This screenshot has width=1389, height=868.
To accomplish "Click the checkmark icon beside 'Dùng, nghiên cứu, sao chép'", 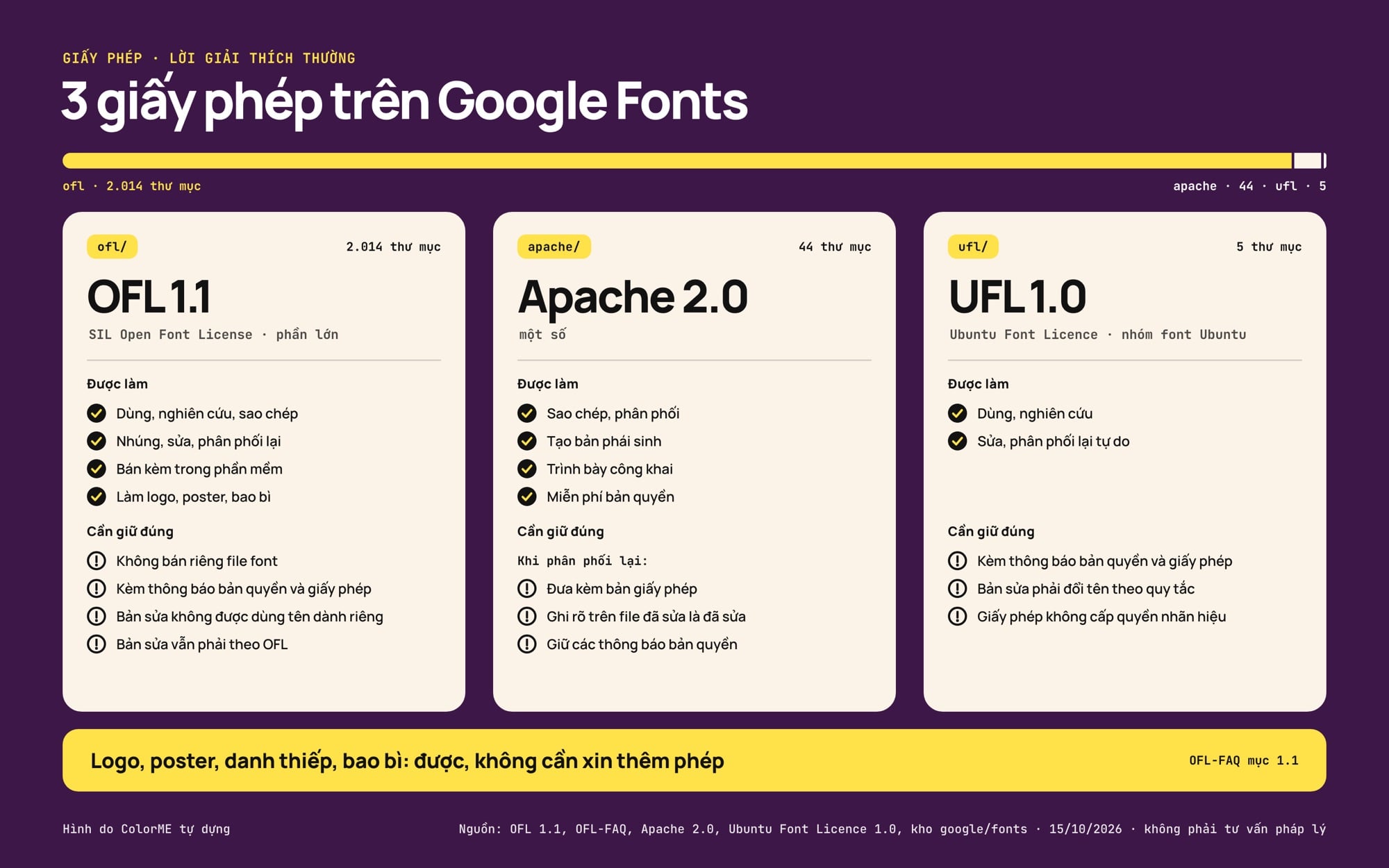I will coord(97,414).
